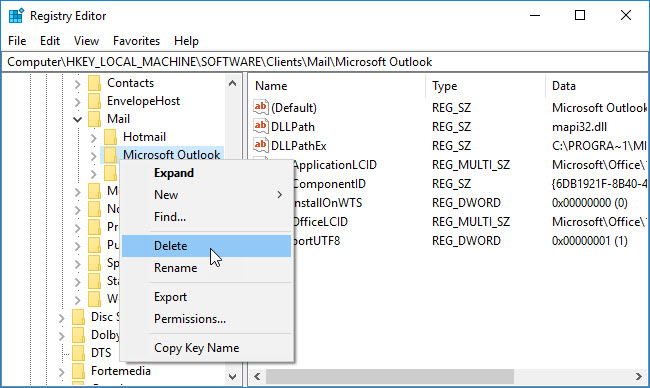Click the Disc folder icon in the tree
650x388 pixels.
coord(78,317)
